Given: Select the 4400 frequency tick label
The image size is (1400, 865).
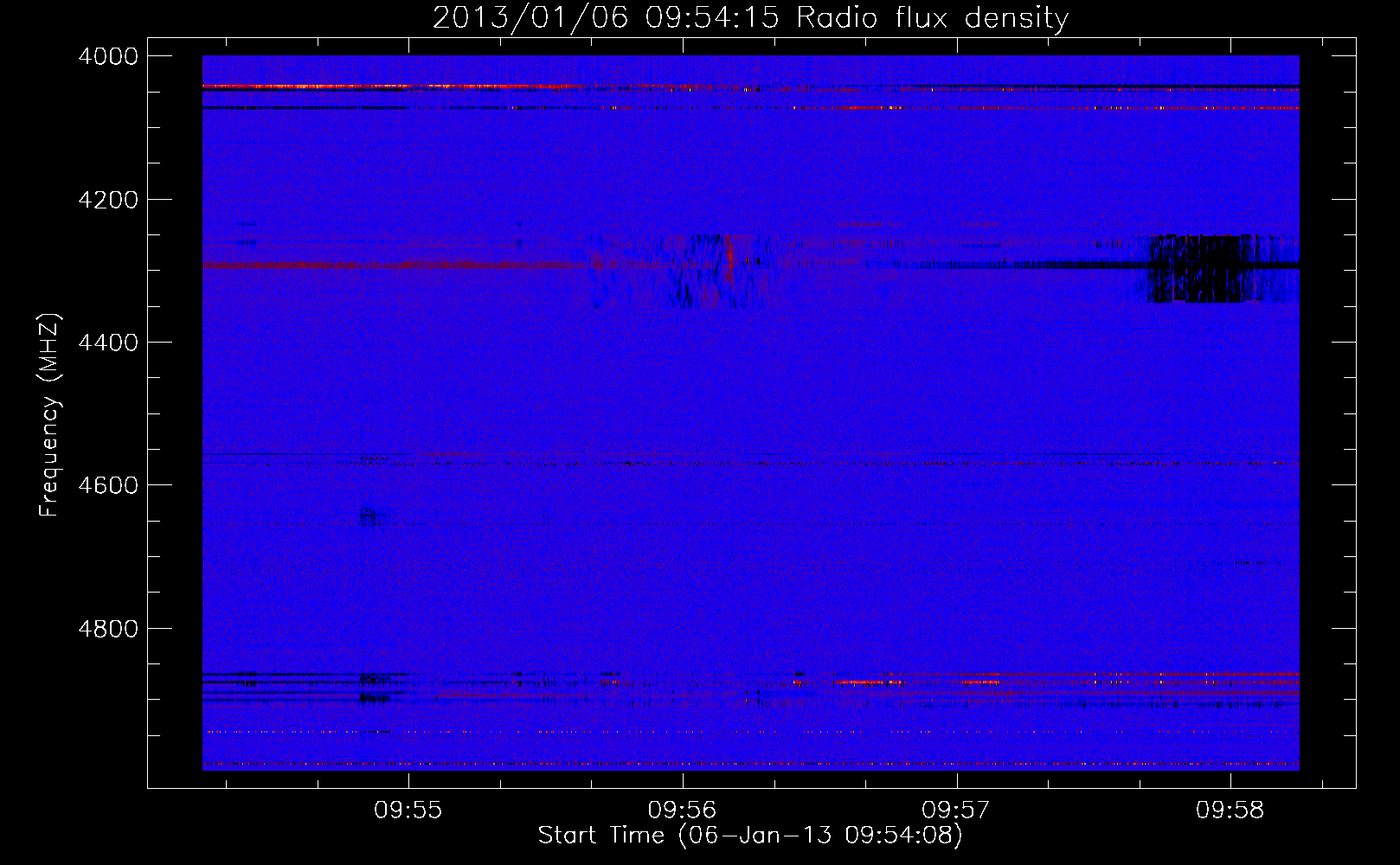Looking at the screenshot, I should 108,343.
